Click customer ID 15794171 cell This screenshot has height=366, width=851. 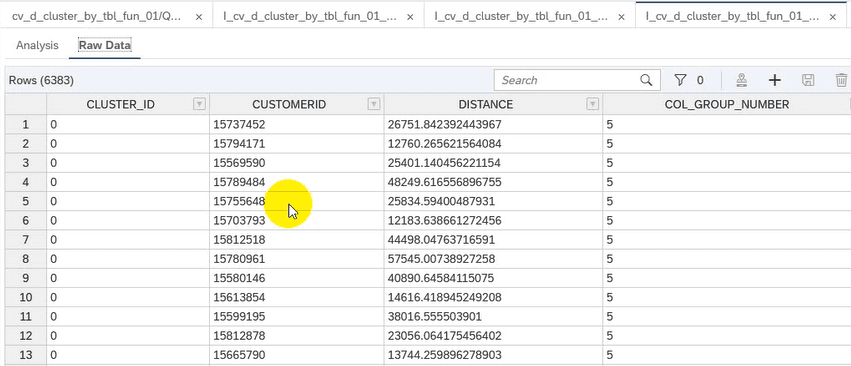(297, 144)
